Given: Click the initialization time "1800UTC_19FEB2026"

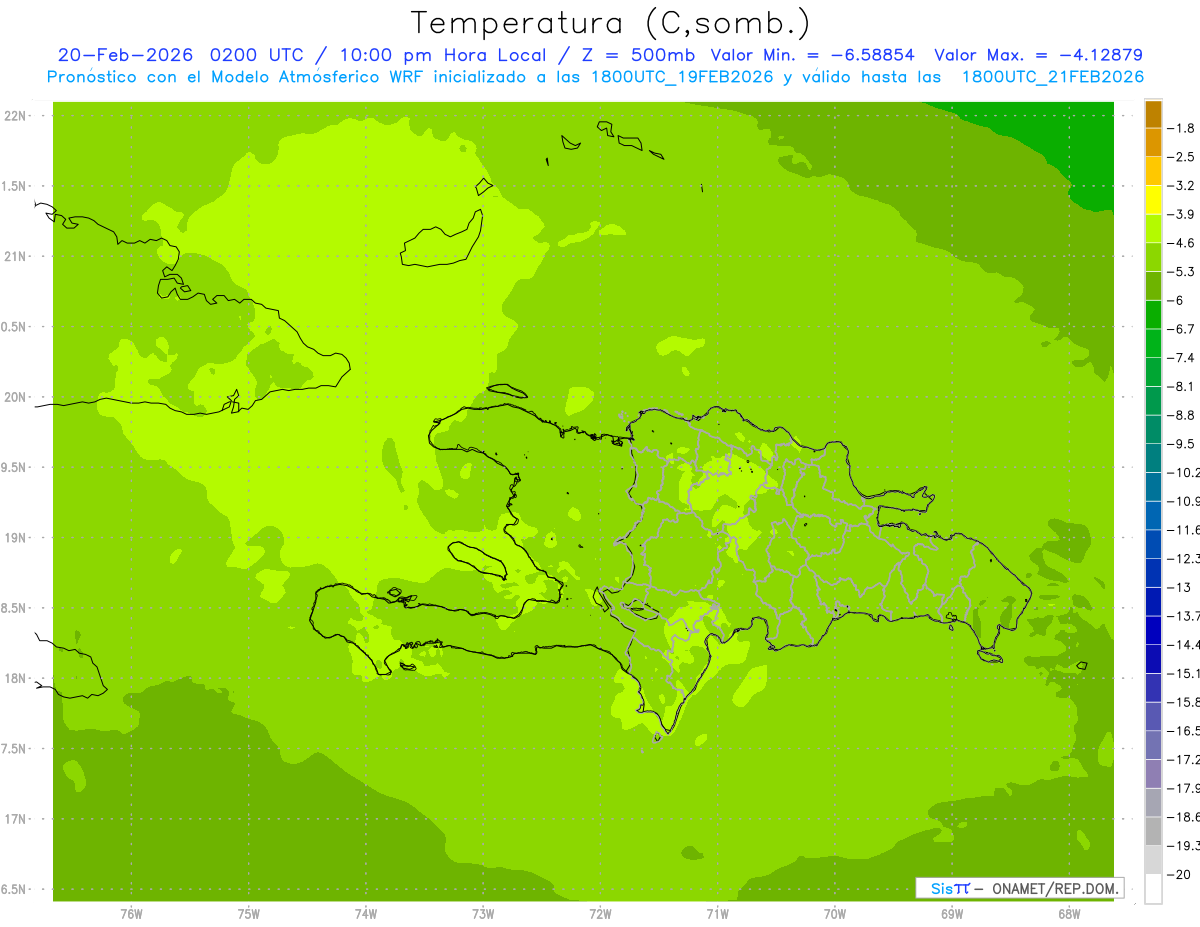Looking at the screenshot, I should click(x=681, y=77).
